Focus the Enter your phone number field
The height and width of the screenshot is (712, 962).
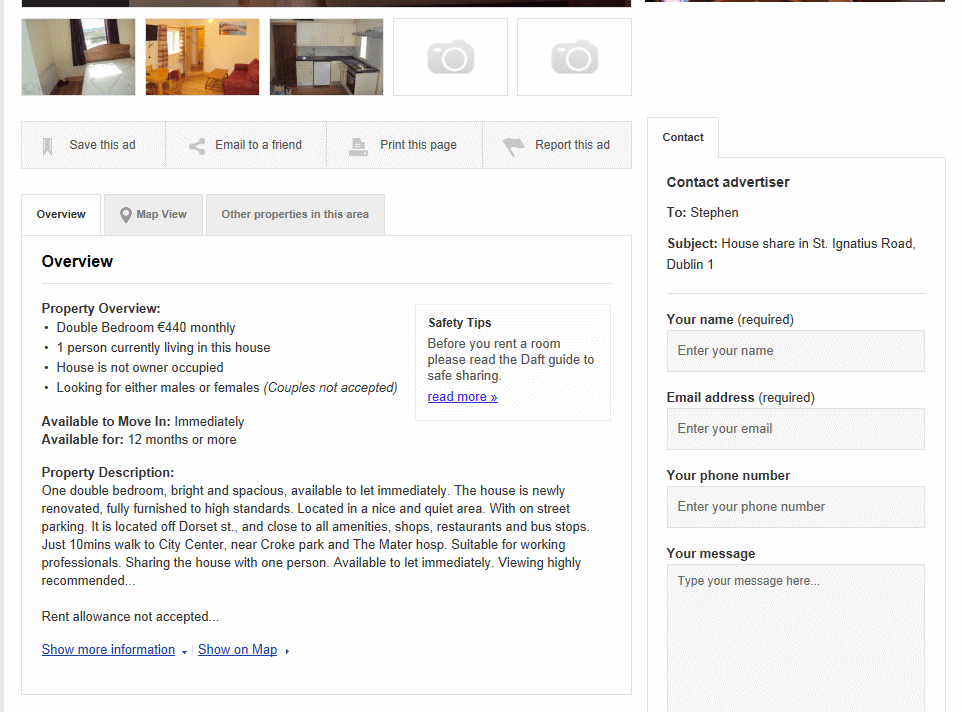point(796,507)
